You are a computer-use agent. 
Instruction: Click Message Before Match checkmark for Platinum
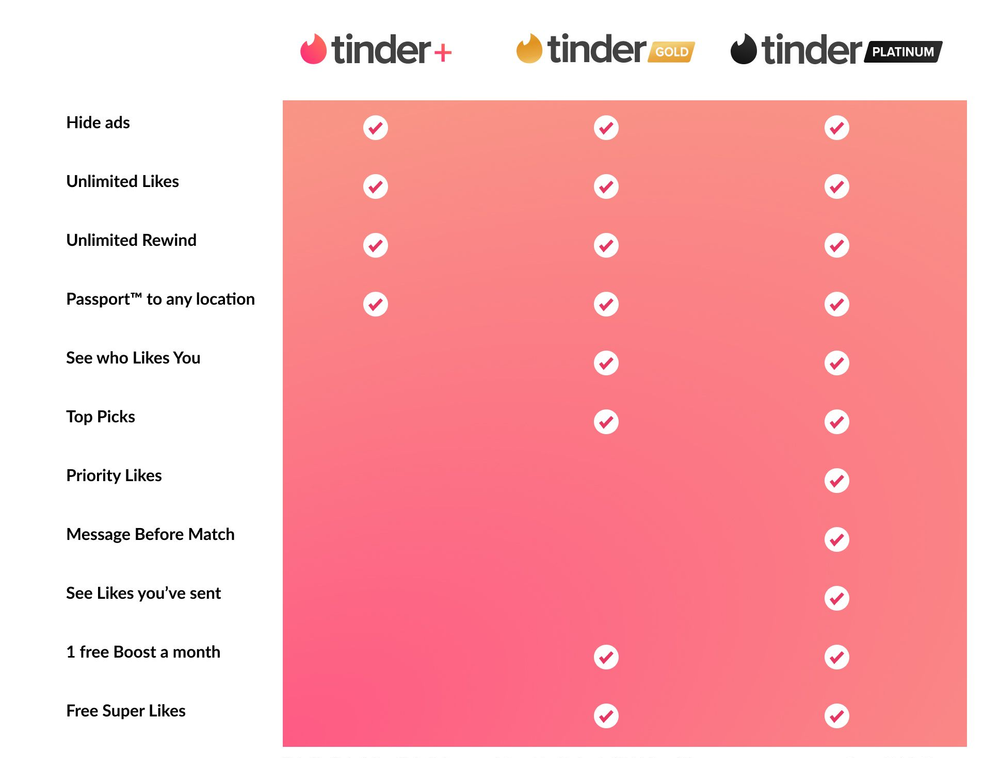tap(837, 540)
